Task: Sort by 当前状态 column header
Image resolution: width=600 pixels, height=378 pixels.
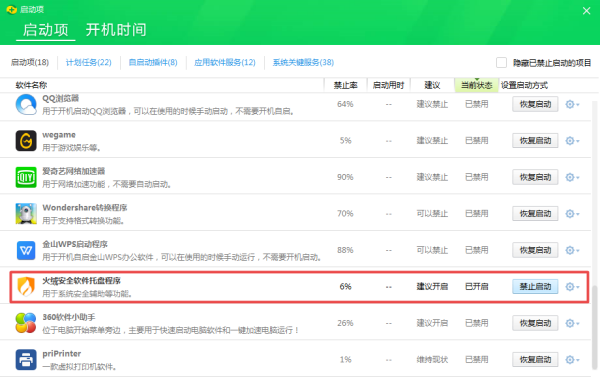Action: click(x=476, y=85)
